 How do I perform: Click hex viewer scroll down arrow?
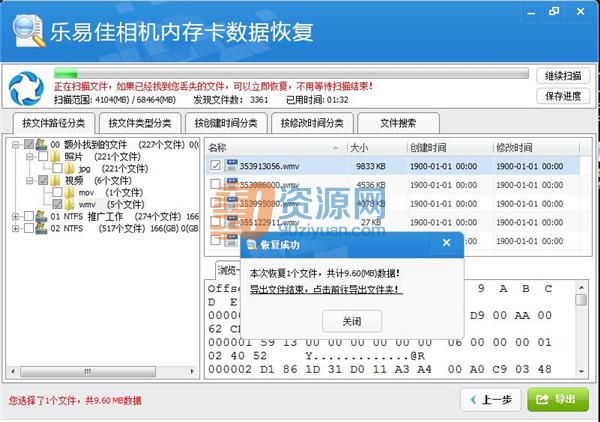click(581, 371)
